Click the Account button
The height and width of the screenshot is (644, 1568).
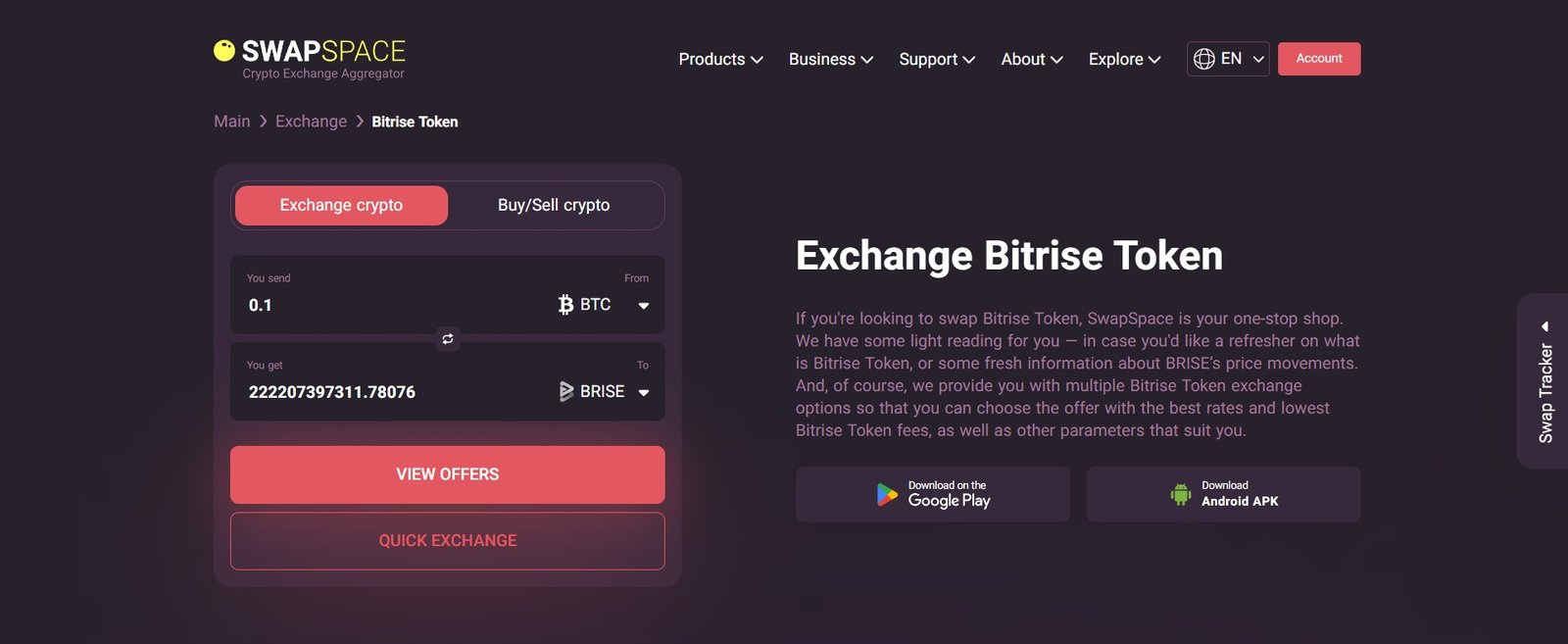click(1319, 59)
